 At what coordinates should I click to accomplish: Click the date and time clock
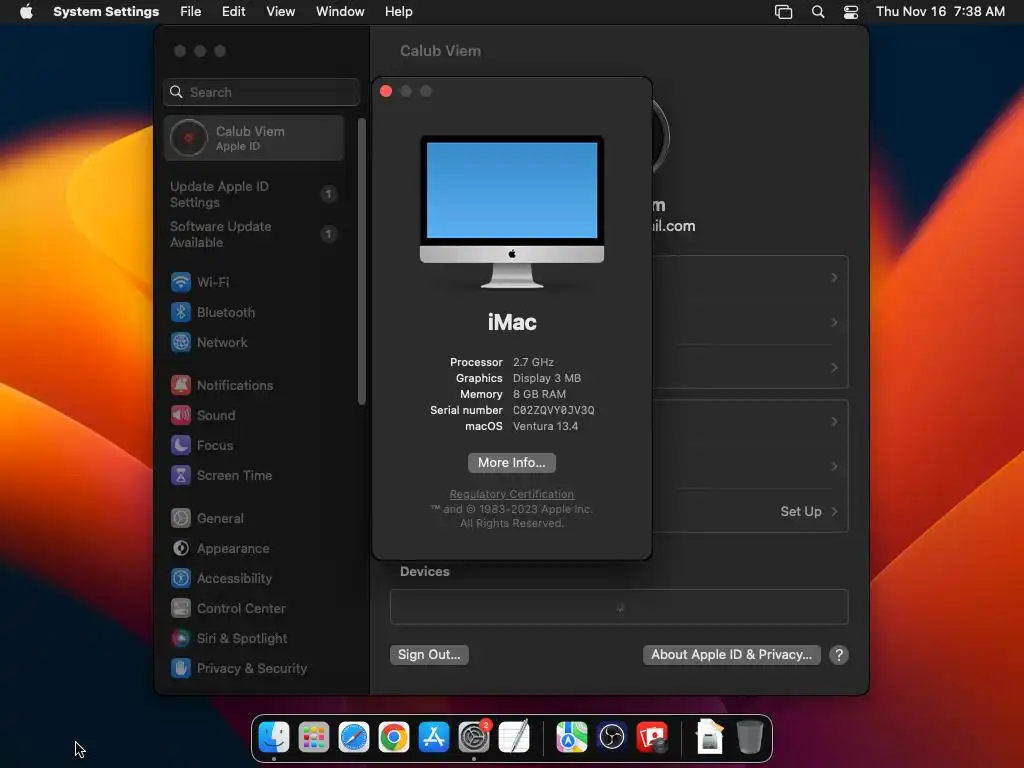tap(940, 12)
